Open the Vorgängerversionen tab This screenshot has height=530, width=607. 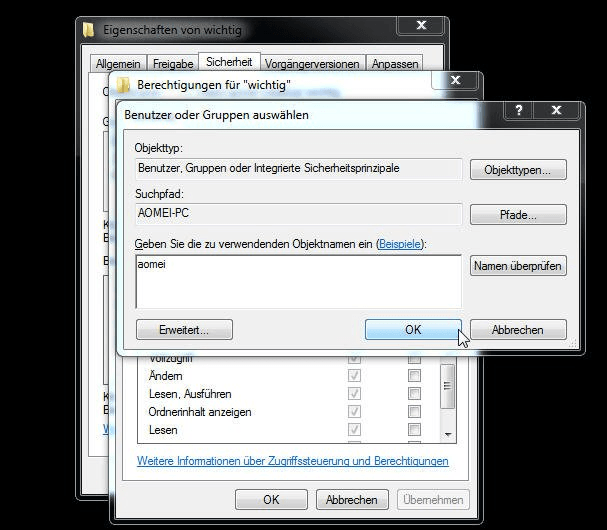click(x=313, y=64)
